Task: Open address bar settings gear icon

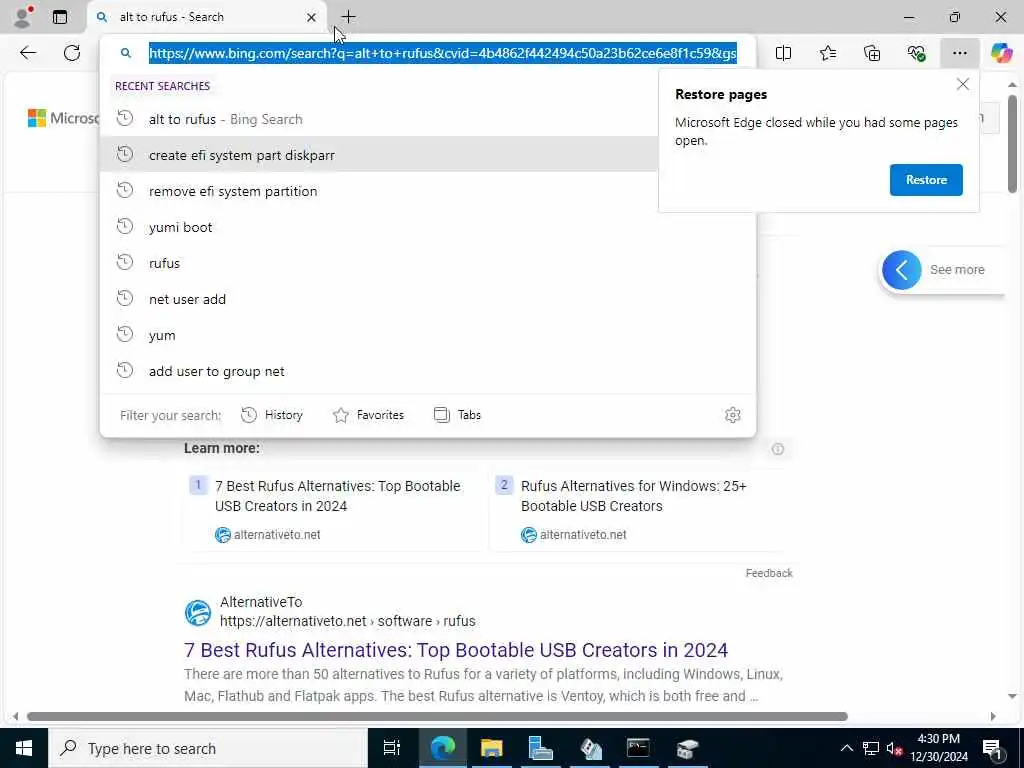Action: tap(733, 415)
